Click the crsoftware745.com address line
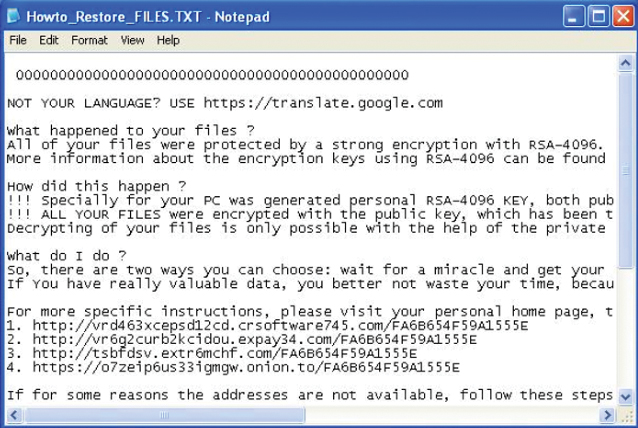 pyautogui.click(x=267, y=325)
